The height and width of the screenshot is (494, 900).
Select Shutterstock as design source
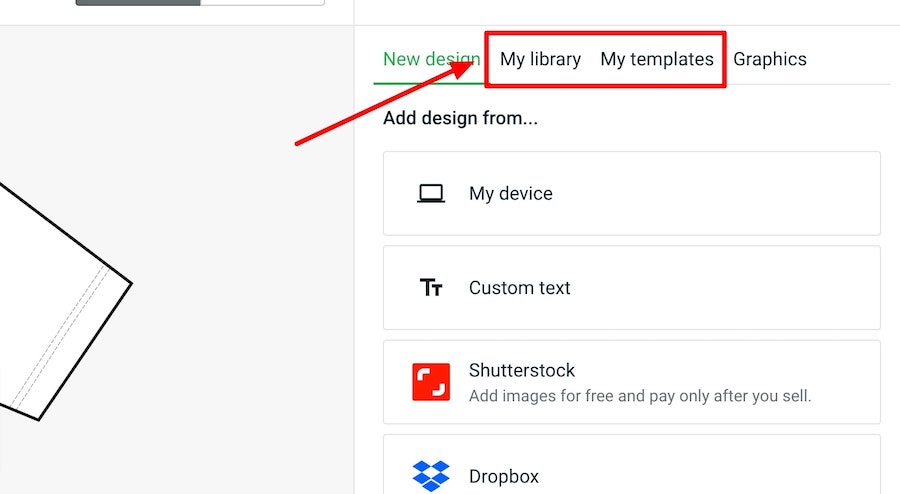coord(631,382)
